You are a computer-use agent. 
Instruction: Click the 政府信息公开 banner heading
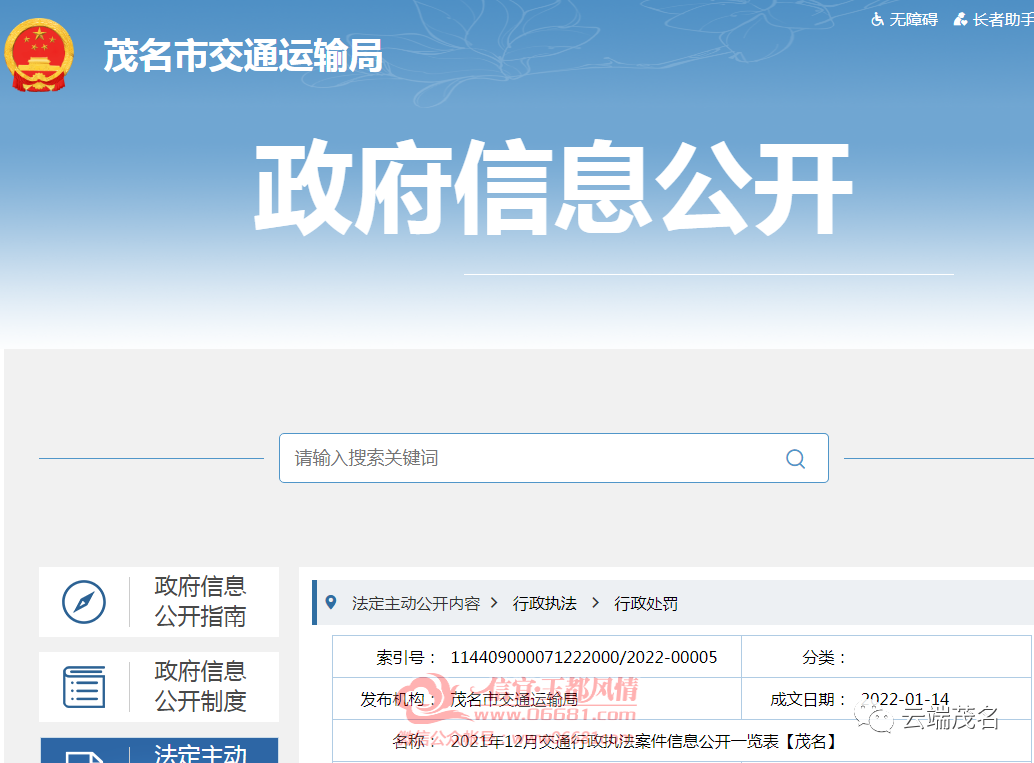554,187
